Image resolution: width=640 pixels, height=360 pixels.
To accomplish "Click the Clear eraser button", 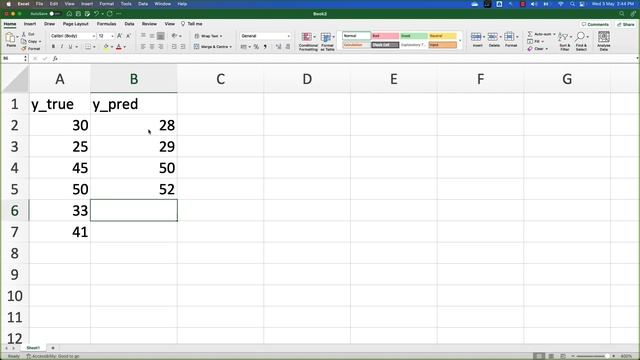I will click(538, 49).
